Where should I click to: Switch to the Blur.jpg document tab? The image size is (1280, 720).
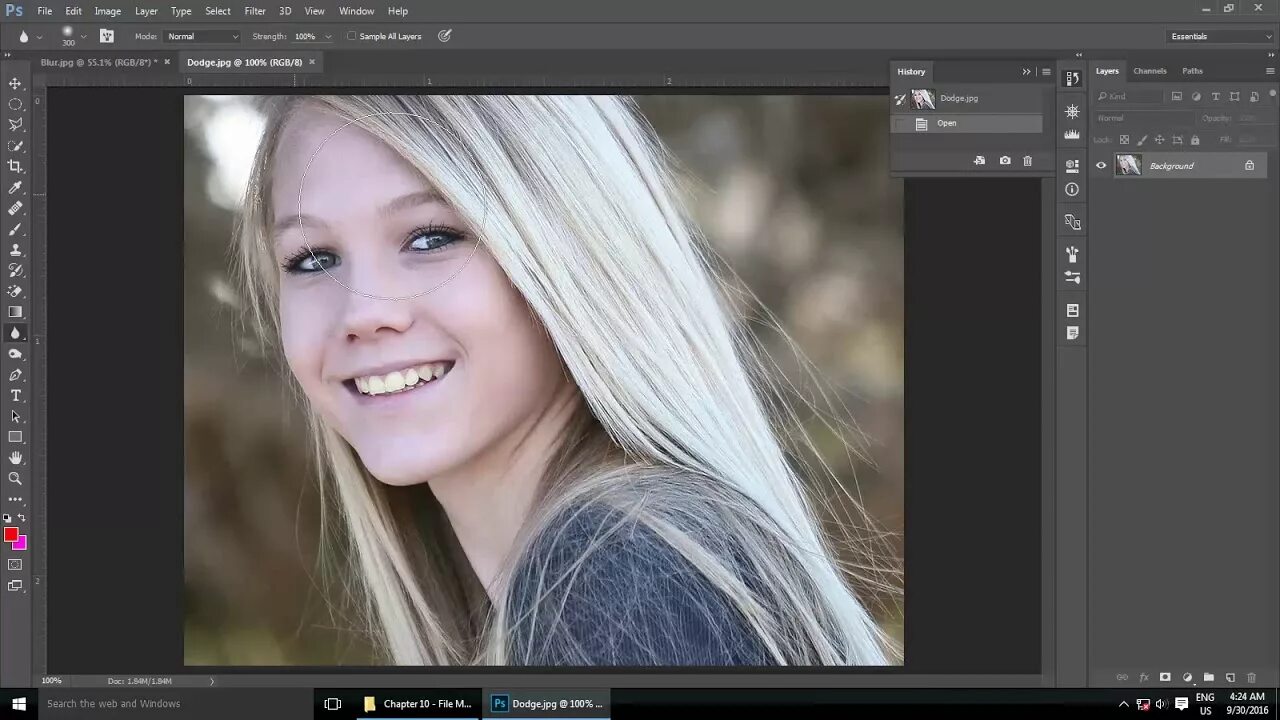click(98, 62)
